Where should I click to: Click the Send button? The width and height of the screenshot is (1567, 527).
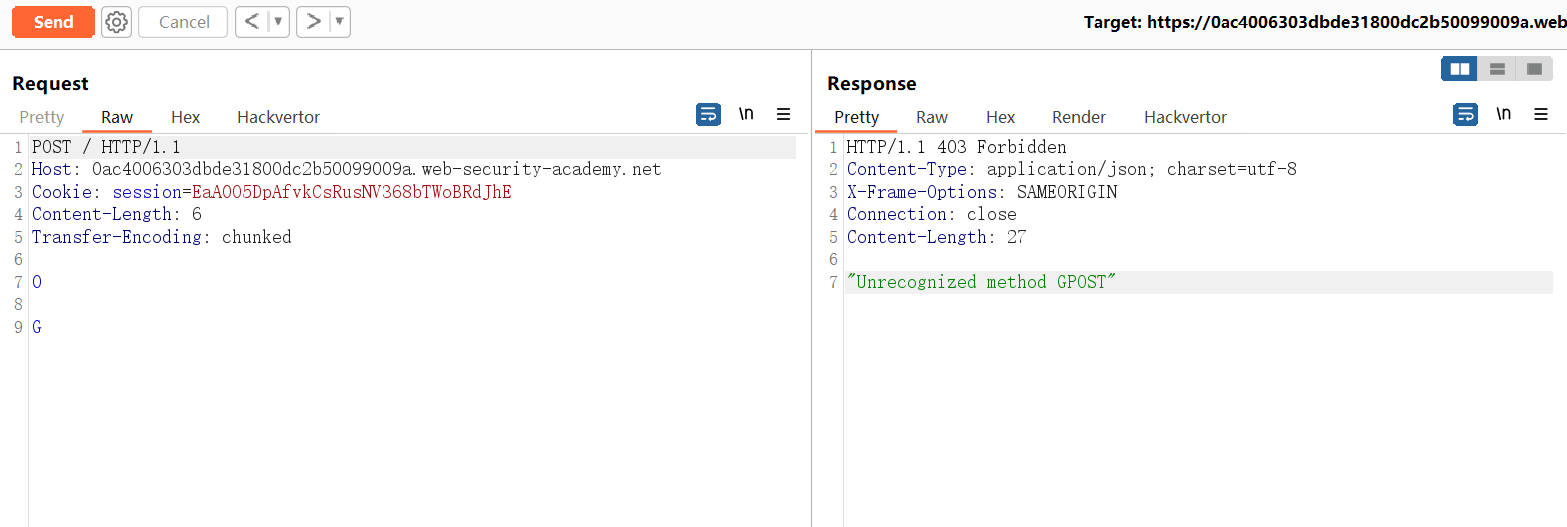point(53,22)
